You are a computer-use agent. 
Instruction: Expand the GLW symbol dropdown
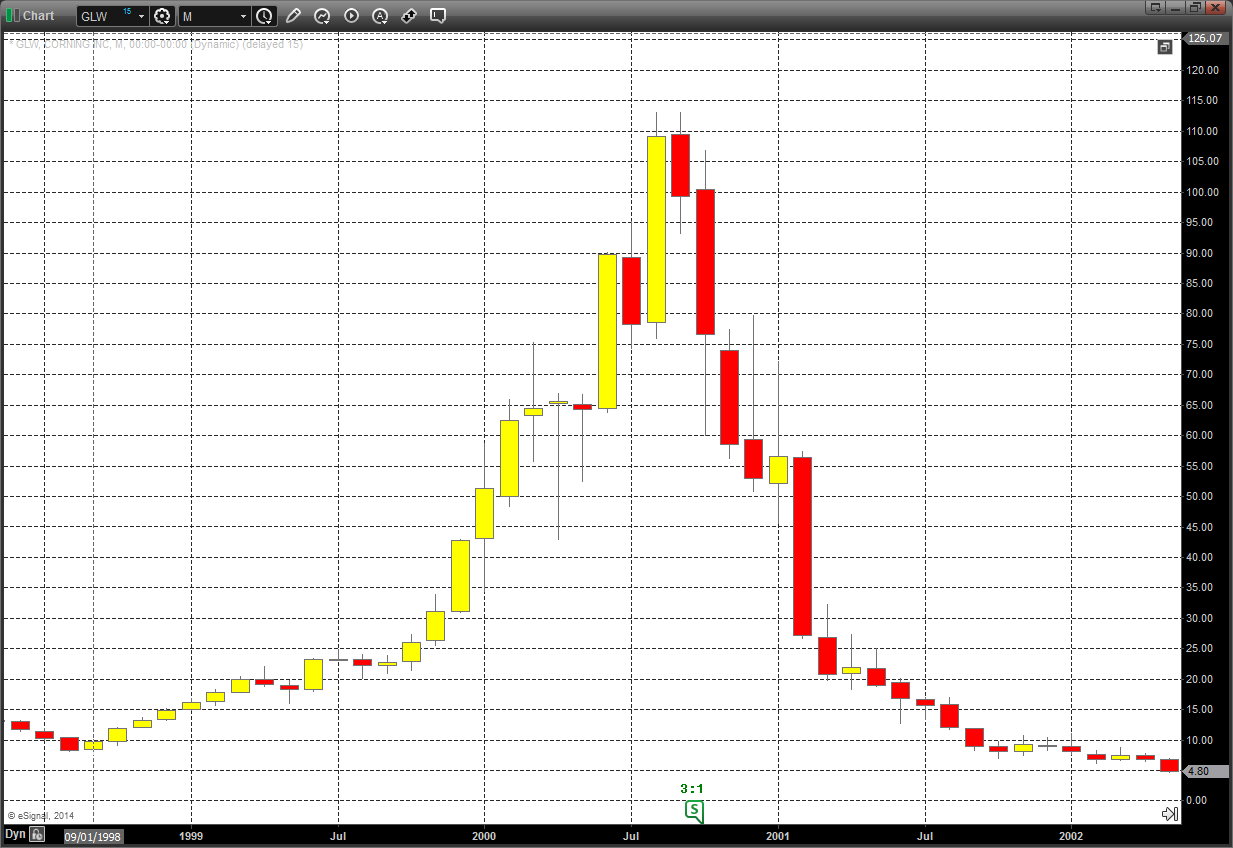[x=141, y=16]
